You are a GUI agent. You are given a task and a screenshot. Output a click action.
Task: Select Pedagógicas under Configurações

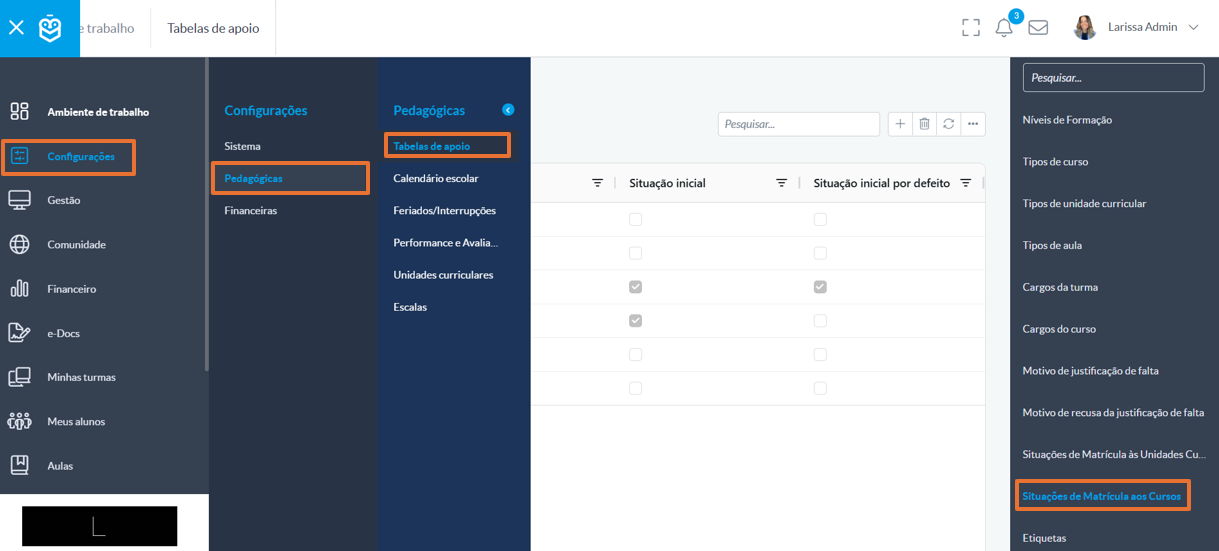pyautogui.click(x=253, y=178)
